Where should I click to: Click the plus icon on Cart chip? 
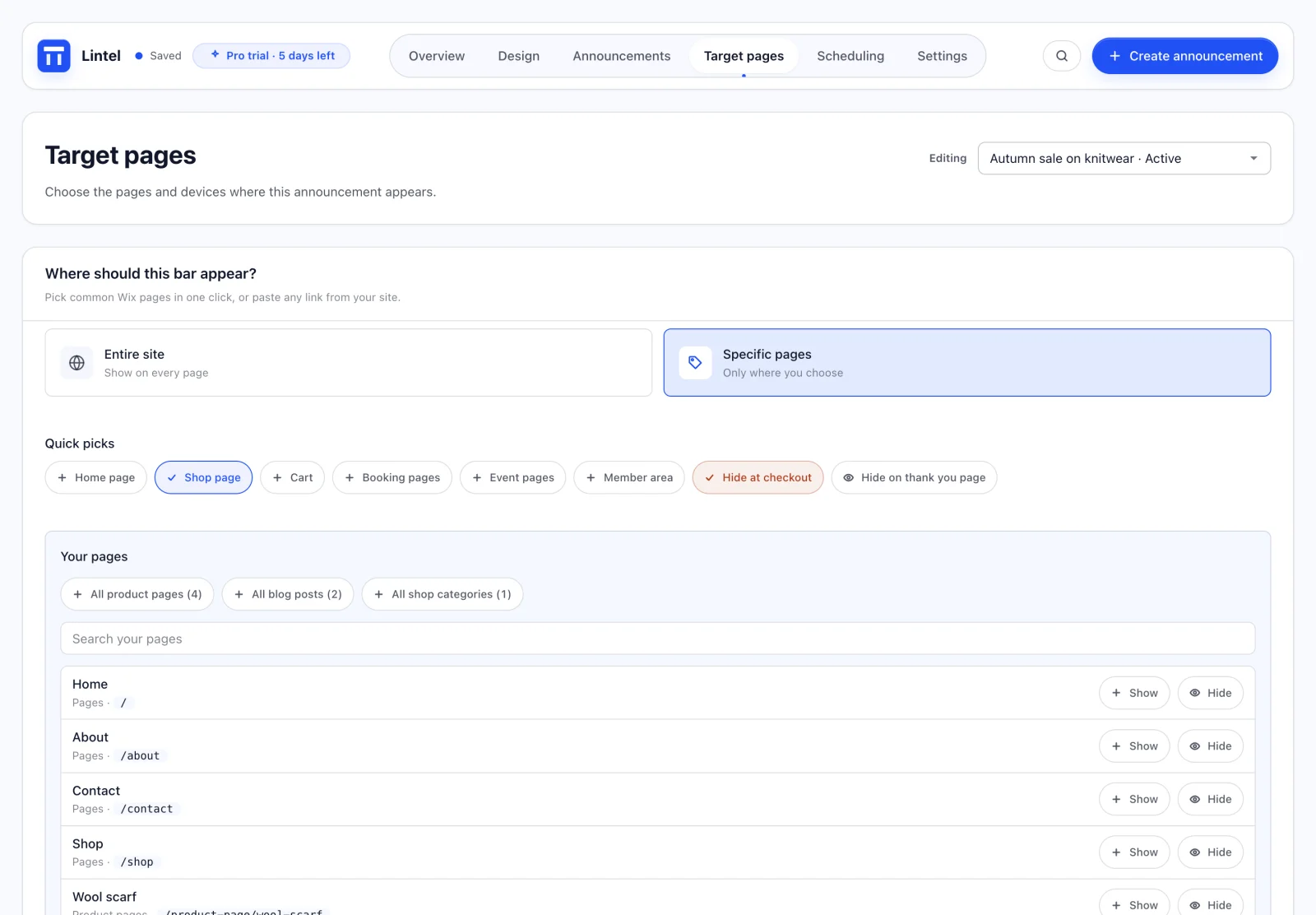[277, 477]
